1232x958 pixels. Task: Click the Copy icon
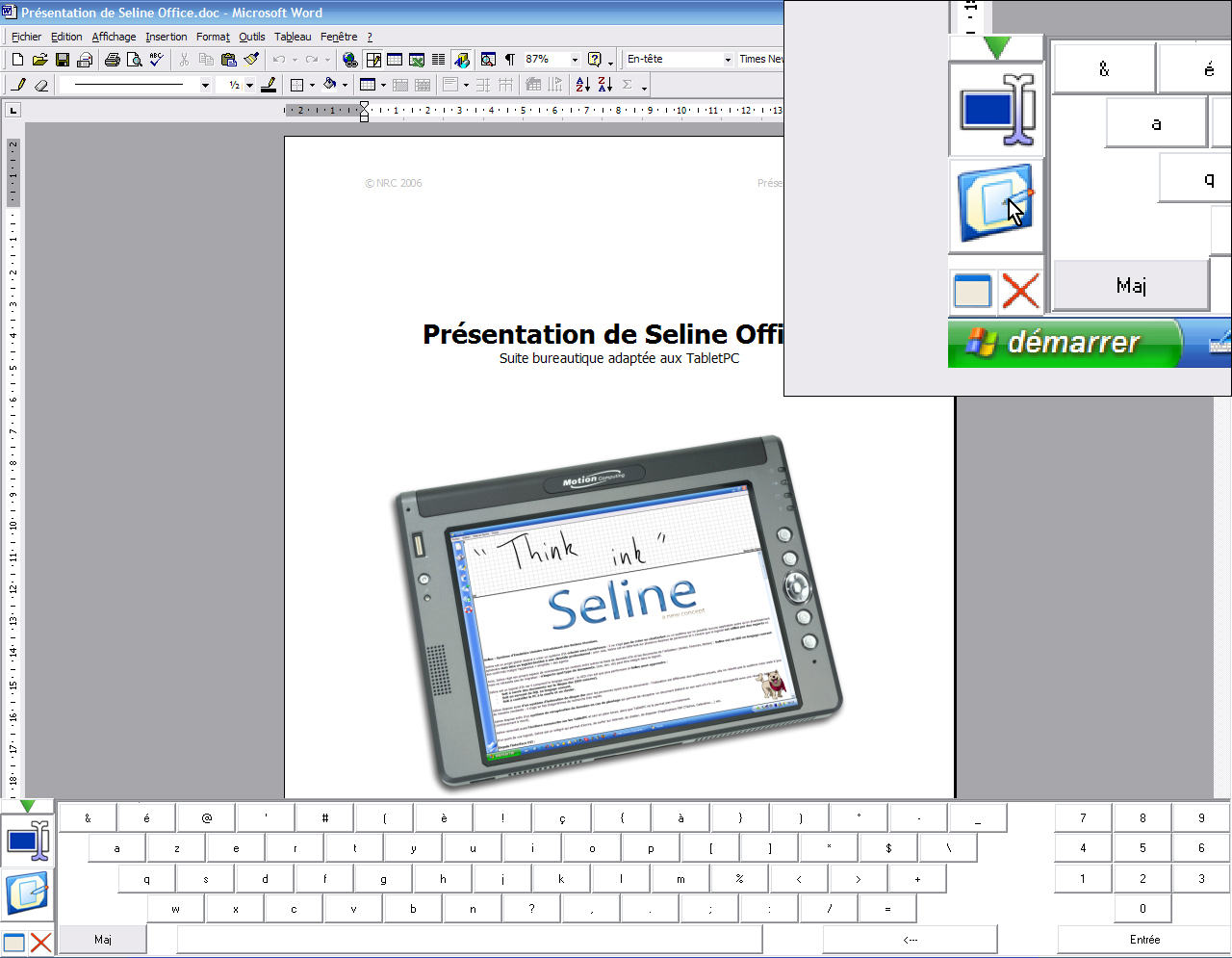pos(206,60)
